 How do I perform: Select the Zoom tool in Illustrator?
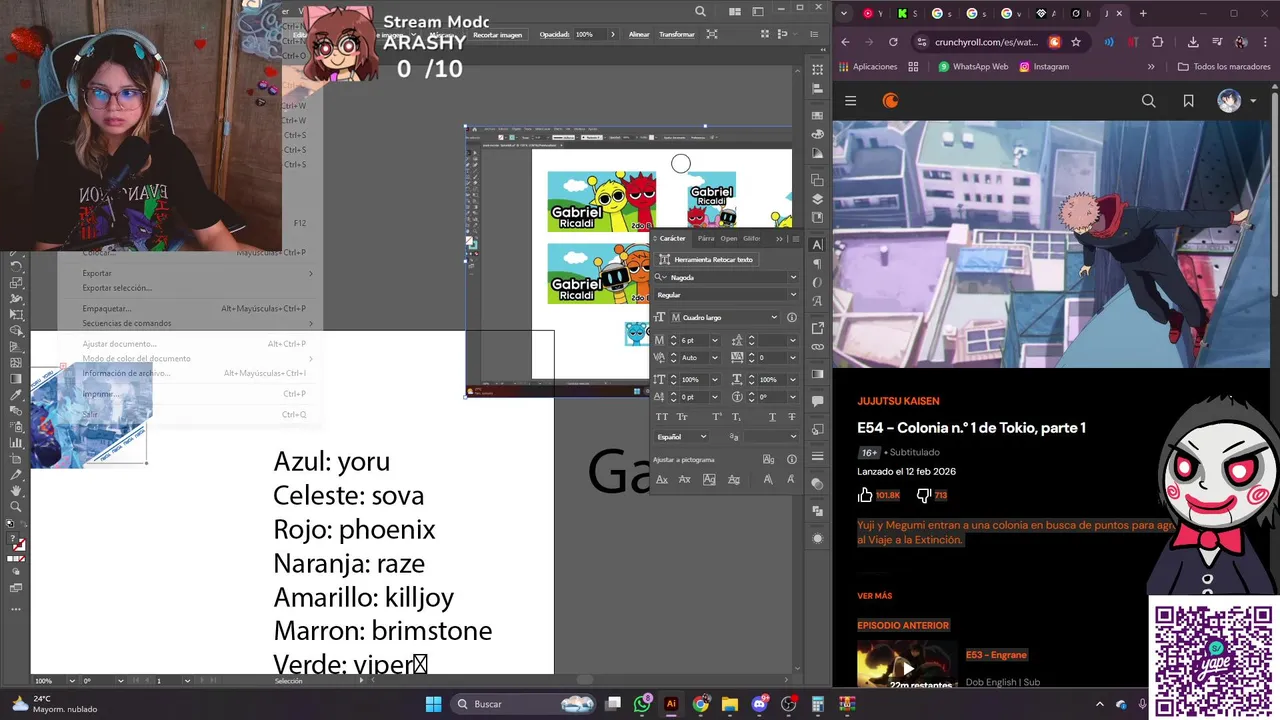(16, 506)
